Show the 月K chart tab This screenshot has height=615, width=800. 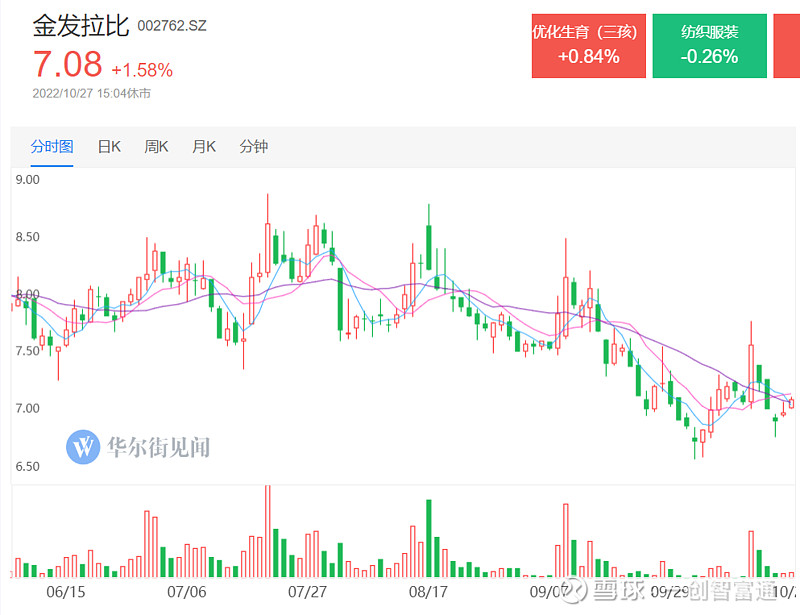[x=204, y=146]
